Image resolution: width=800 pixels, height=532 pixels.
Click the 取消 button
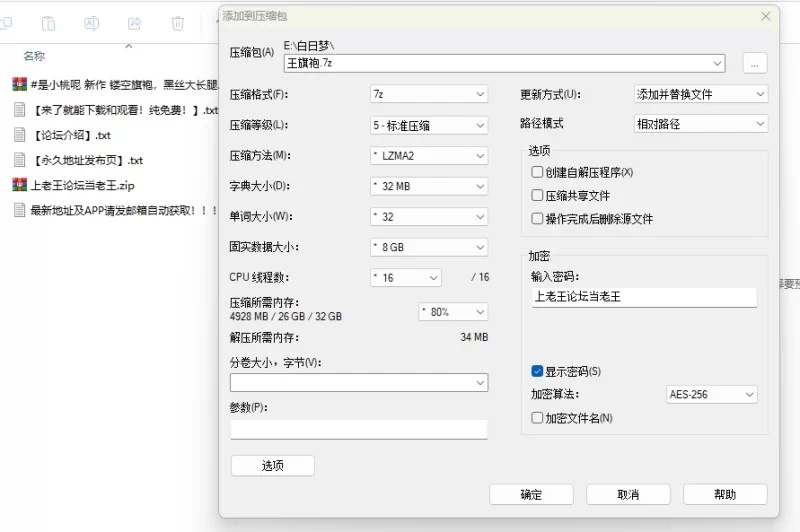(x=628, y=494)
